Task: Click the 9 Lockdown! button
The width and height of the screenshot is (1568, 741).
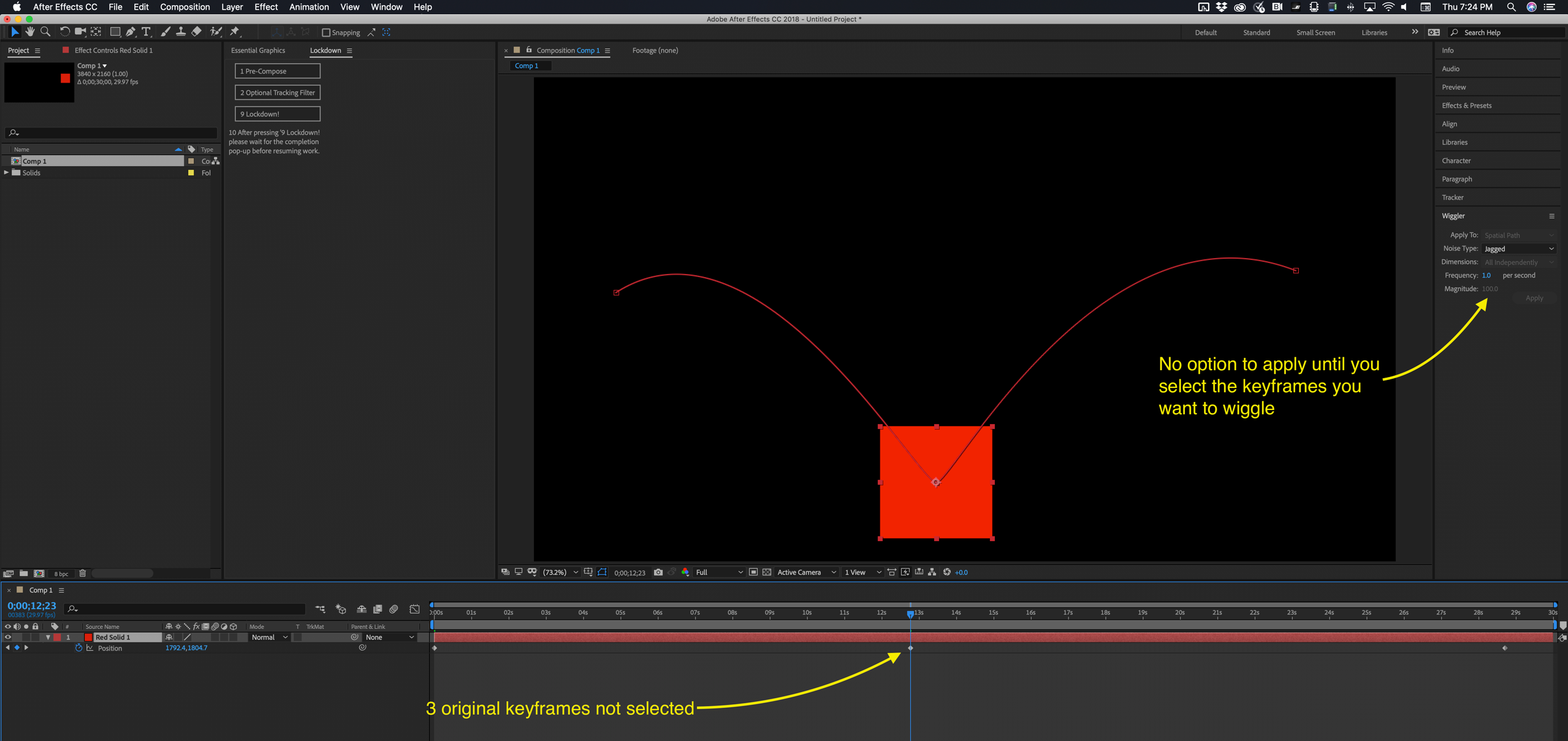Action: [277, 113]
